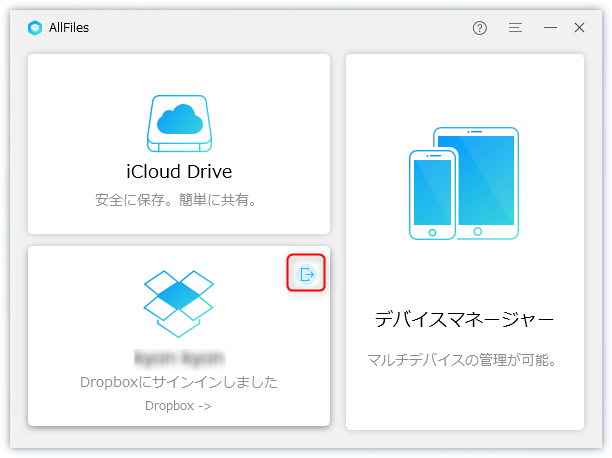
Task: Click the iCloud Drive cloud icon
Action: (180, 123)
